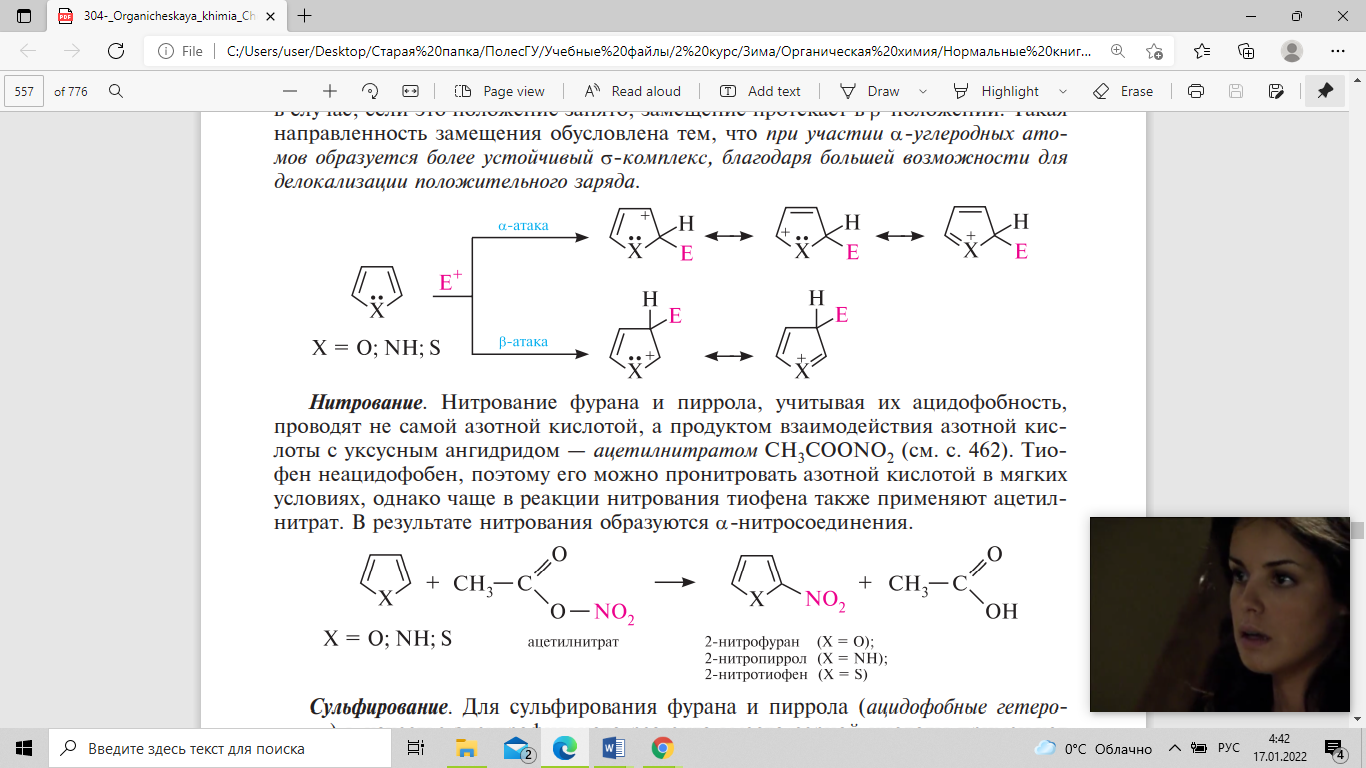
Task: Open Google Chrome from taskbar
Action: pyautogui.click(x=661, y=748)
